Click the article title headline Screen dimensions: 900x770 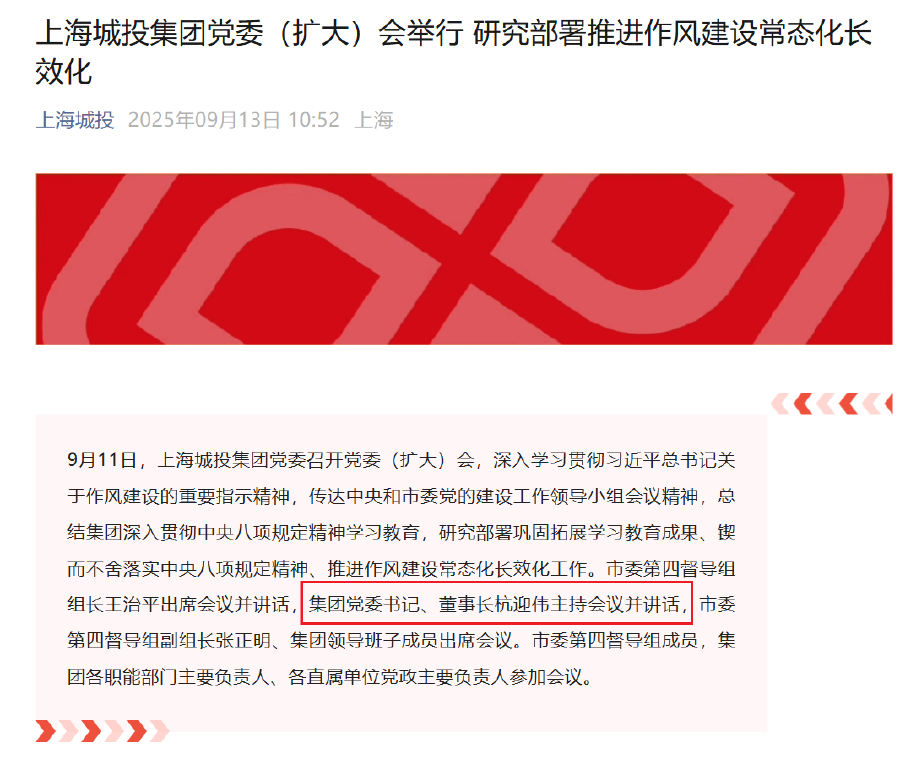point(453,52)
